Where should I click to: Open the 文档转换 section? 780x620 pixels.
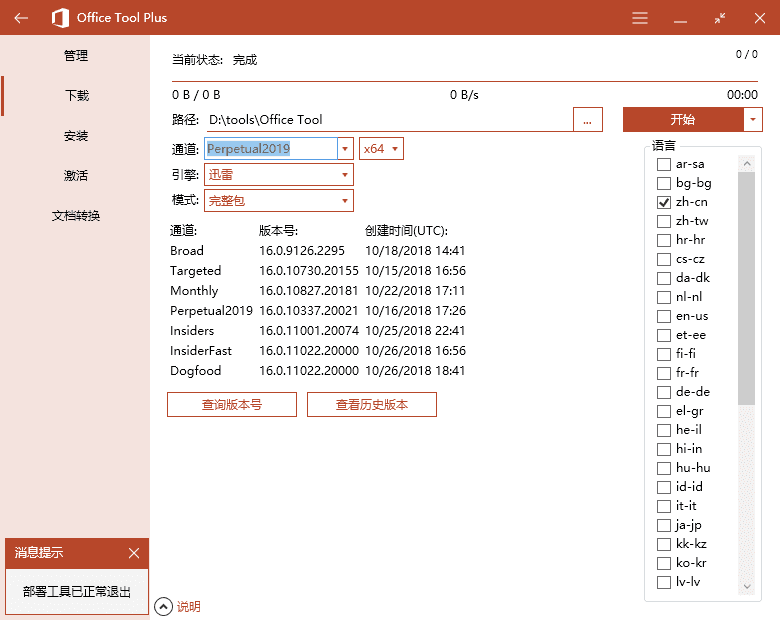(76, 215)
